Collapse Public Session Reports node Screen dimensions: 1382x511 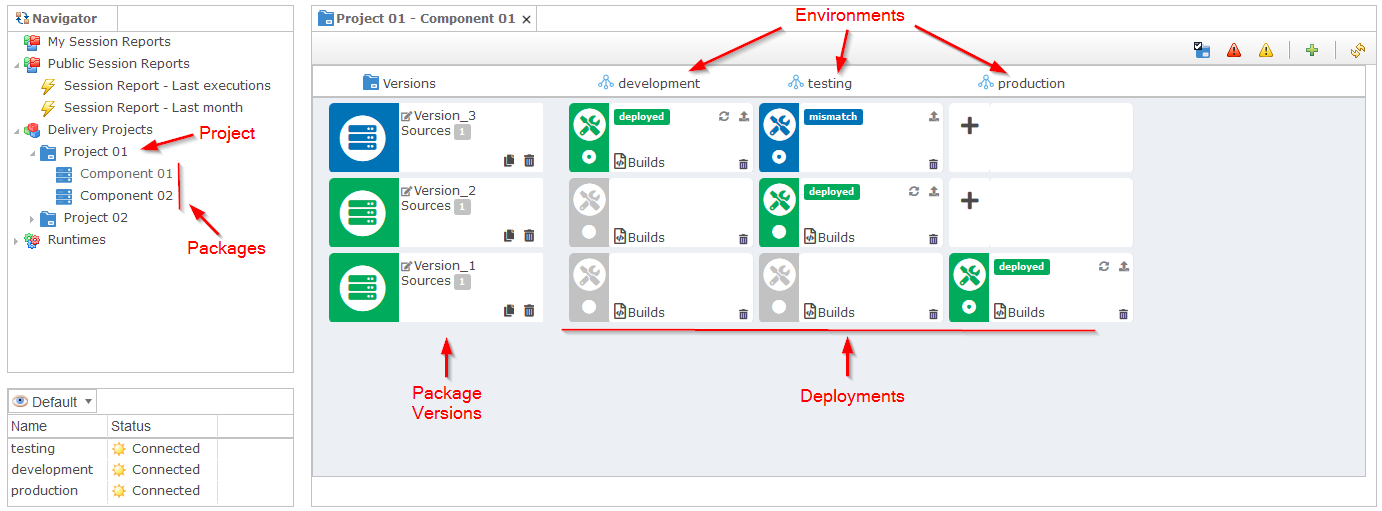tap(16, 64)
